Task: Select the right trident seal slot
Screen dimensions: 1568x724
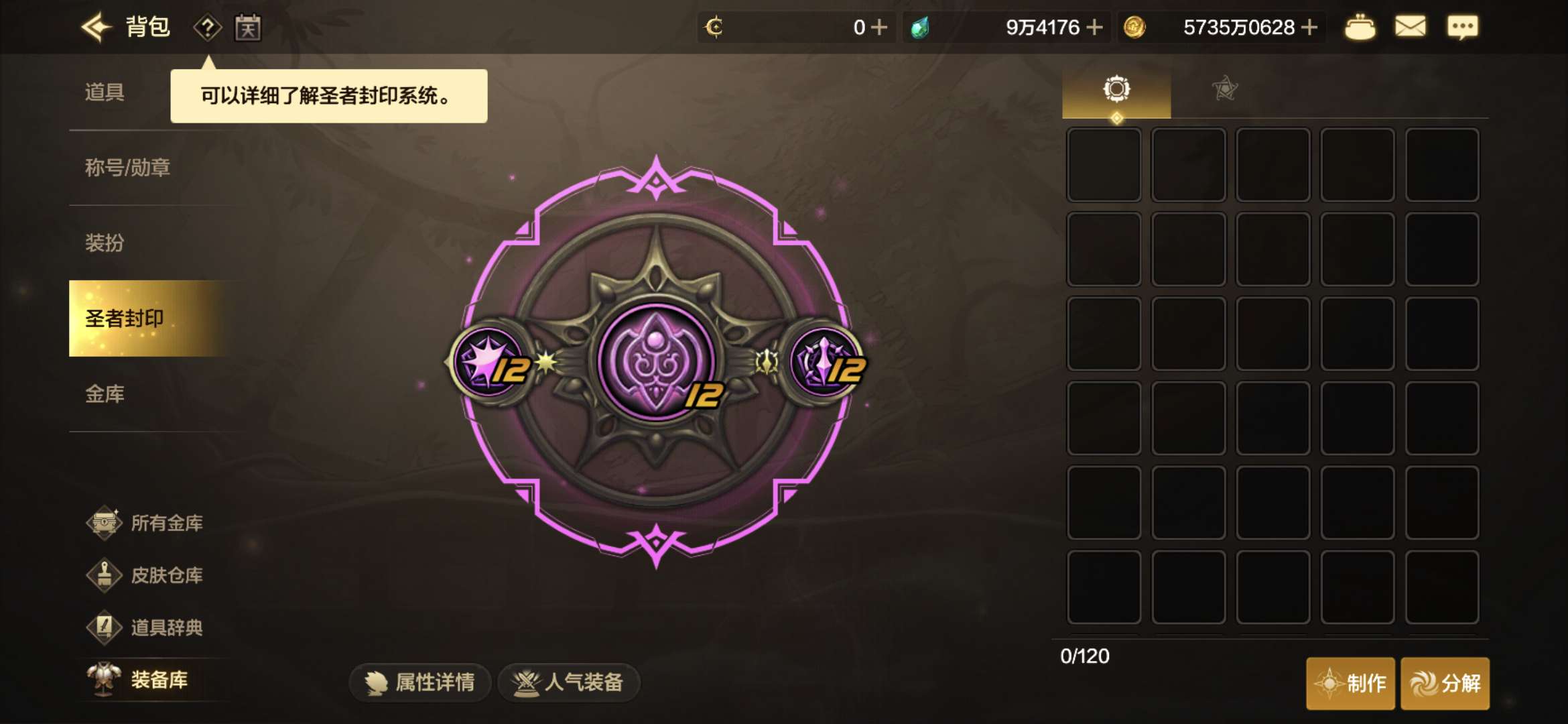Action: coord(824,362)
